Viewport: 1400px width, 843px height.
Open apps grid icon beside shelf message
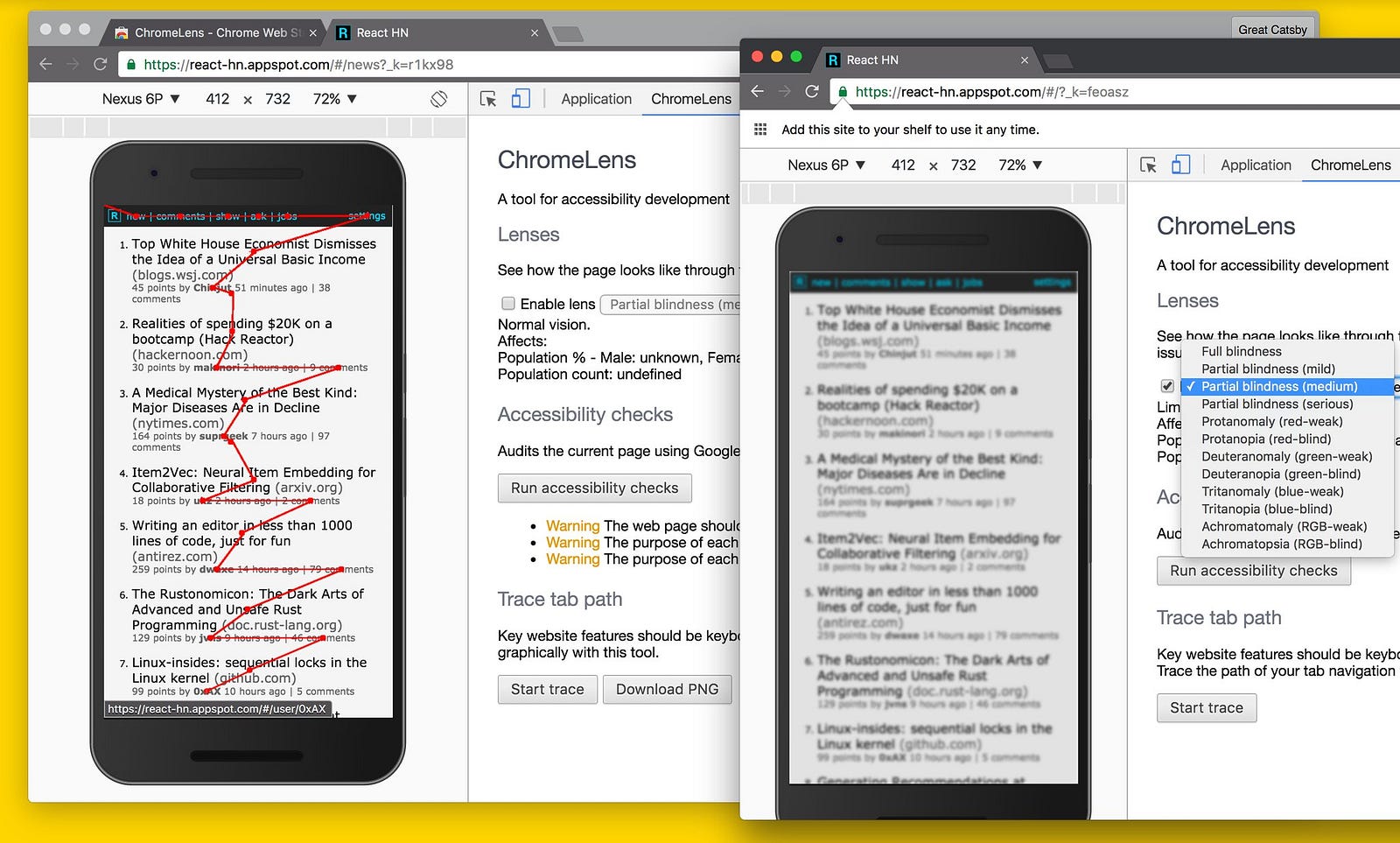point(760,130)
